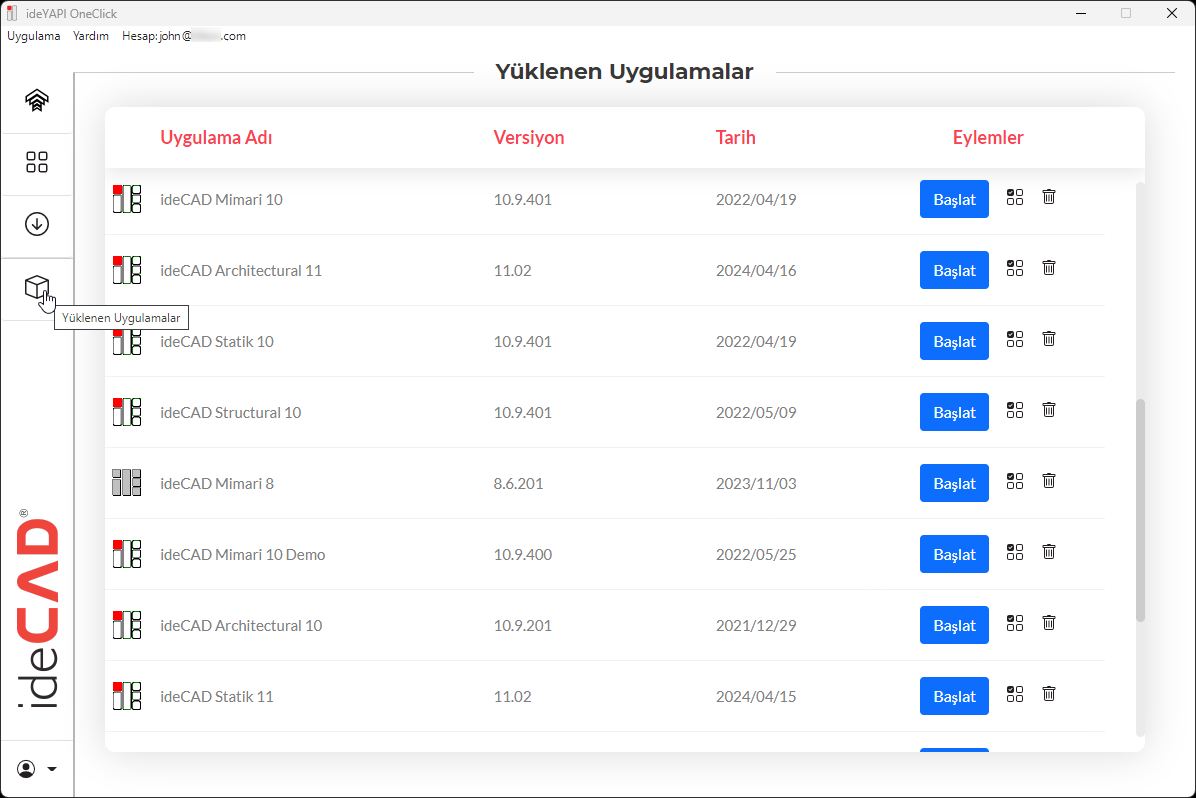1196x798 pixels.
Task: Click the ideCAD vertical logo
Action: [37, 609]
